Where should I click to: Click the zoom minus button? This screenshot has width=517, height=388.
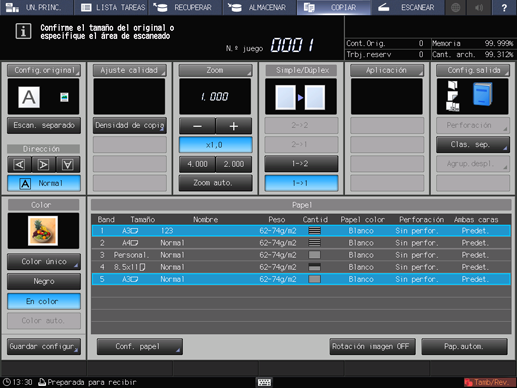coord(197,126)
